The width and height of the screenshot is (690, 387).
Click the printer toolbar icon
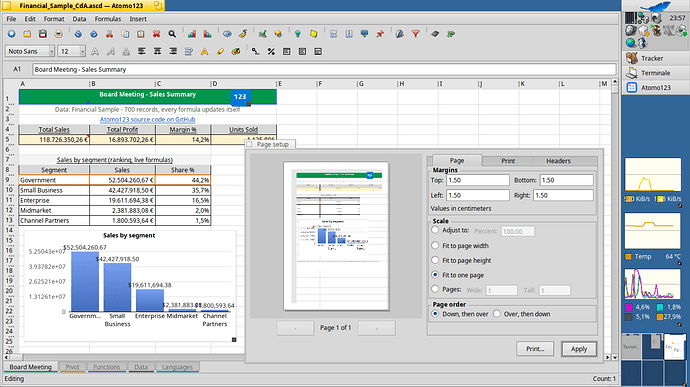tap(58, 34)
